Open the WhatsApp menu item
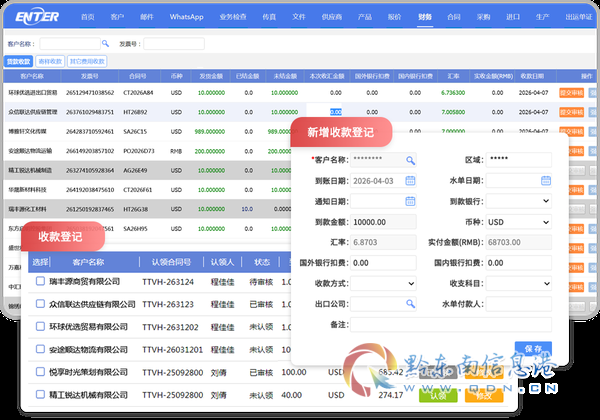Viewport: 600px width, 420px height. (187, 17)
